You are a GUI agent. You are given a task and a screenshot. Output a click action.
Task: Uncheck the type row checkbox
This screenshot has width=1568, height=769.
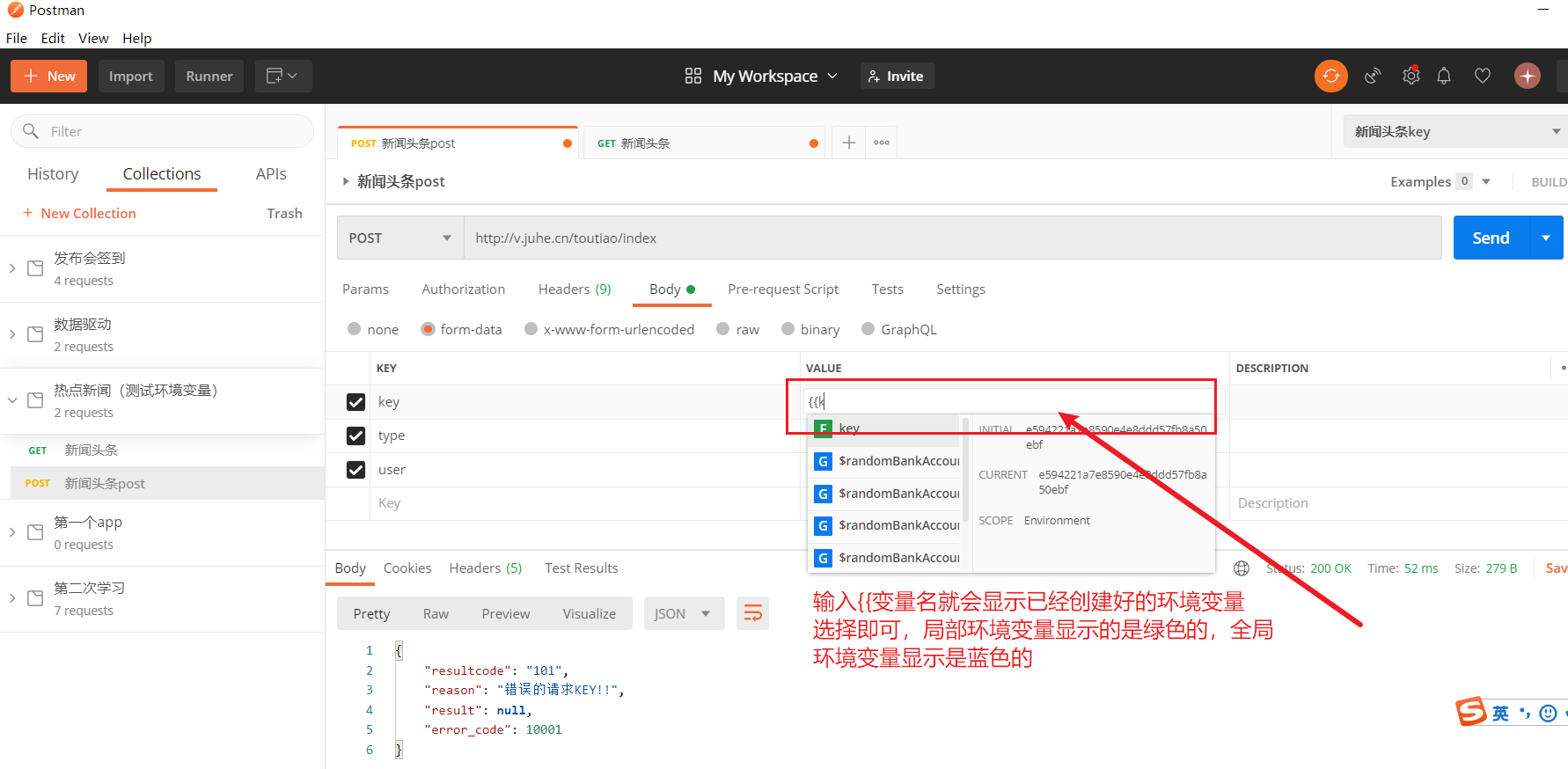pos(355,436)
